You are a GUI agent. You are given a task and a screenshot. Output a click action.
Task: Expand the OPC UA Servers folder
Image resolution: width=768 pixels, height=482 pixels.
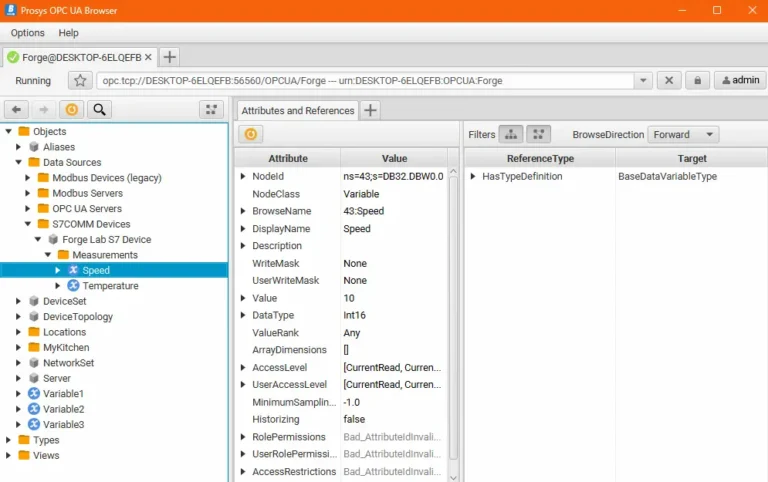point(28,209)
